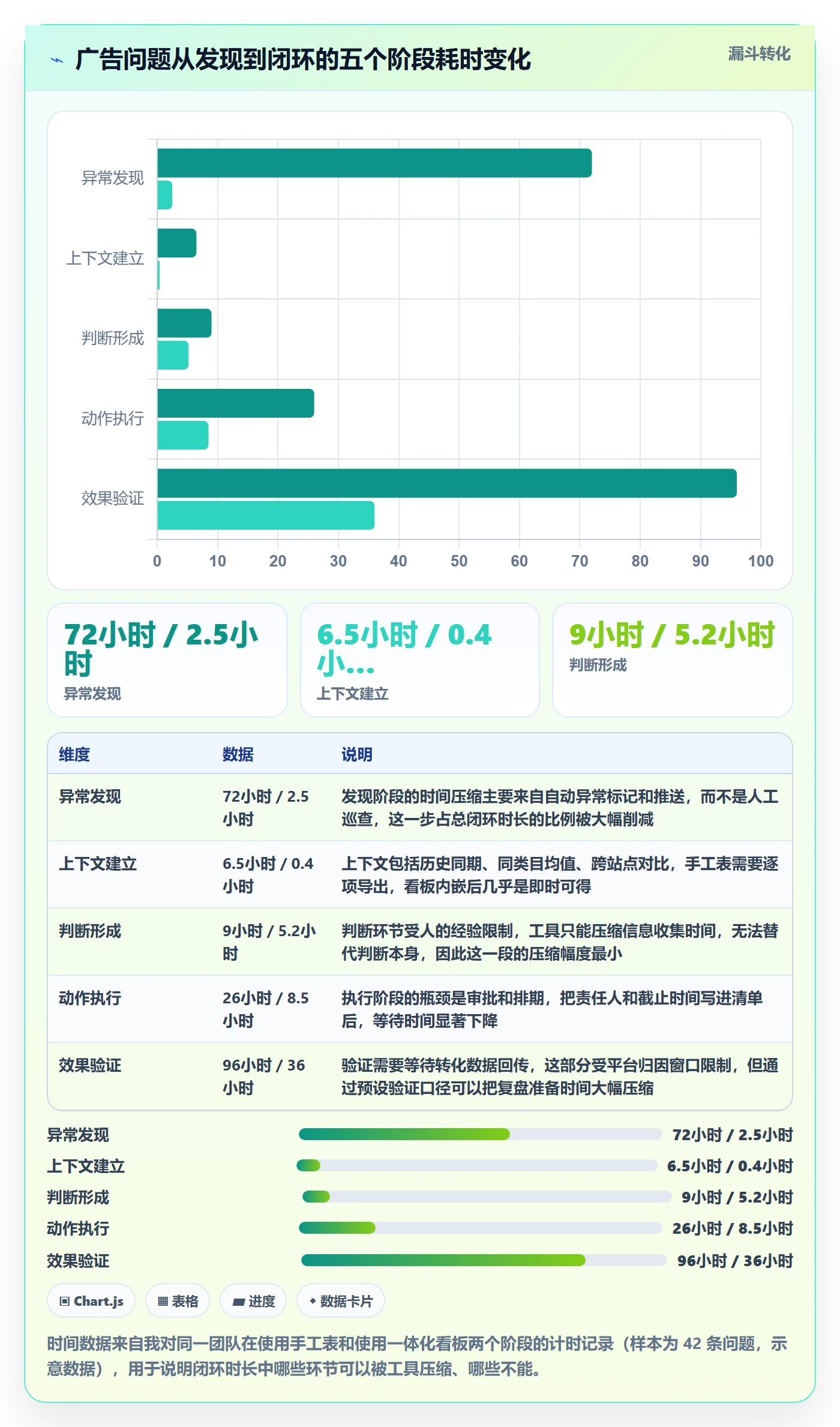Select the 表格 chip
Image resolution: width=840 pixels, height=1427 pixels.
[178, 1301]
